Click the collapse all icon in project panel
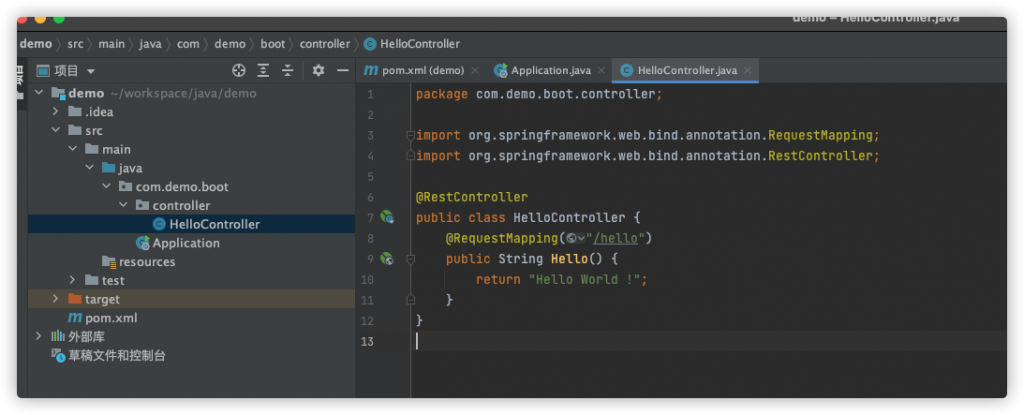The width and height of the screenshot is (1024, 415). [x=288, y=70]
